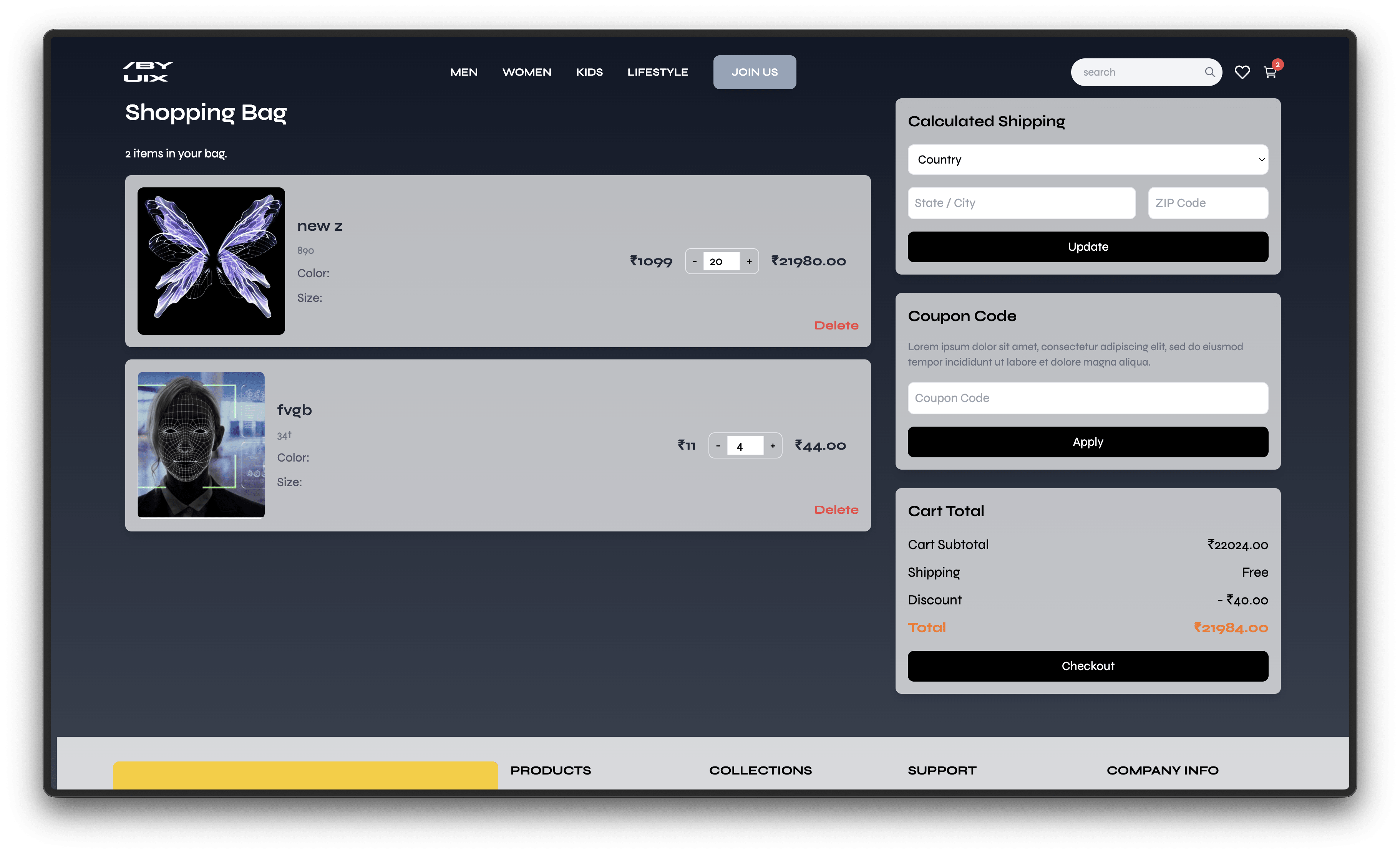Viewport: 1400px width, 854px height.
Task: Click the ₹21980.00 line total
Action: tap(808, 261)
